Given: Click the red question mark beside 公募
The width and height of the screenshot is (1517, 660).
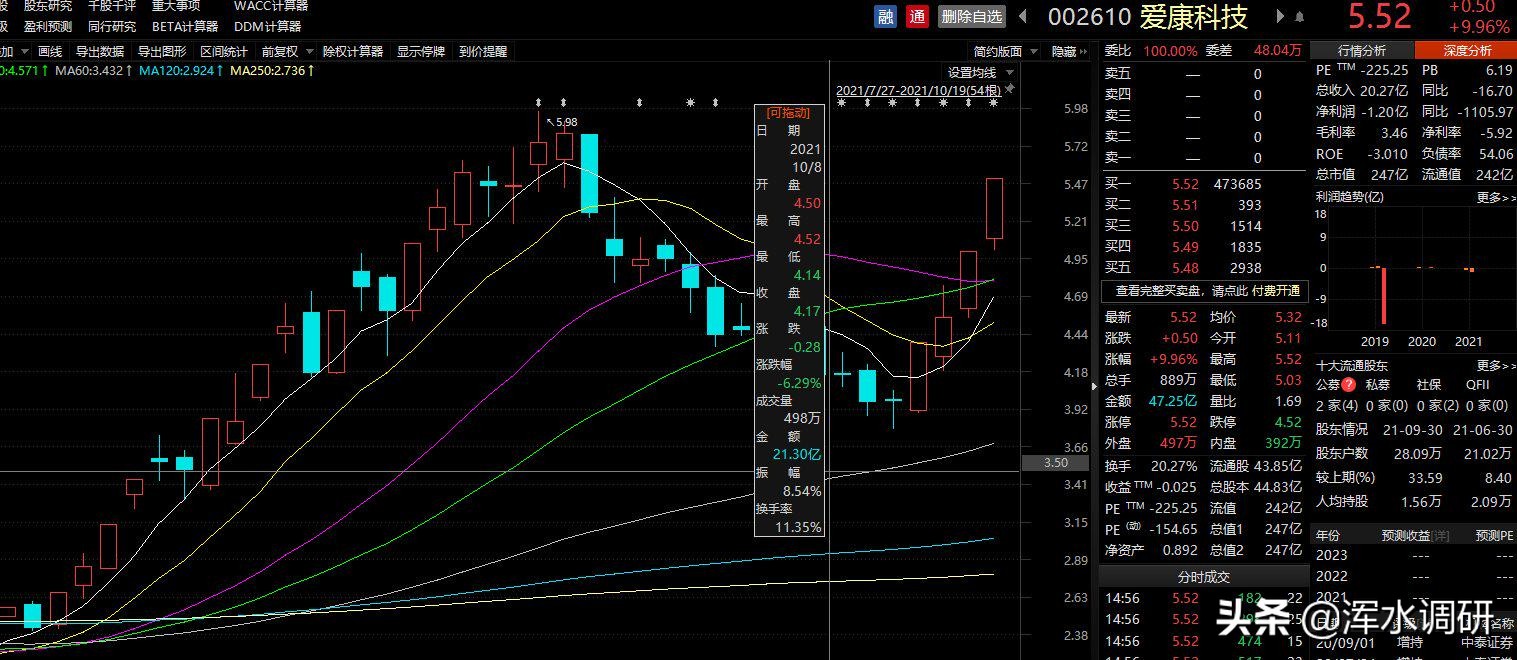Looking at the screenshot, I should tap(1349, 385).
